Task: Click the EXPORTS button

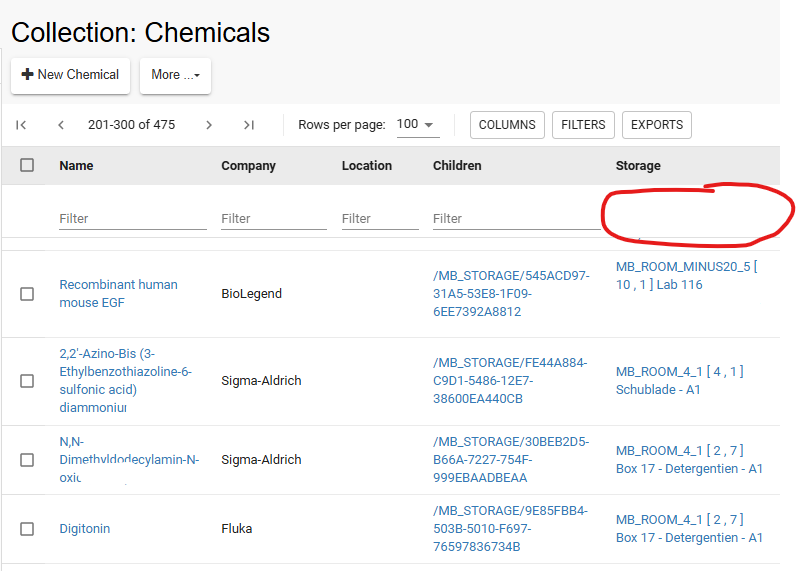Action: coord(657,125)
